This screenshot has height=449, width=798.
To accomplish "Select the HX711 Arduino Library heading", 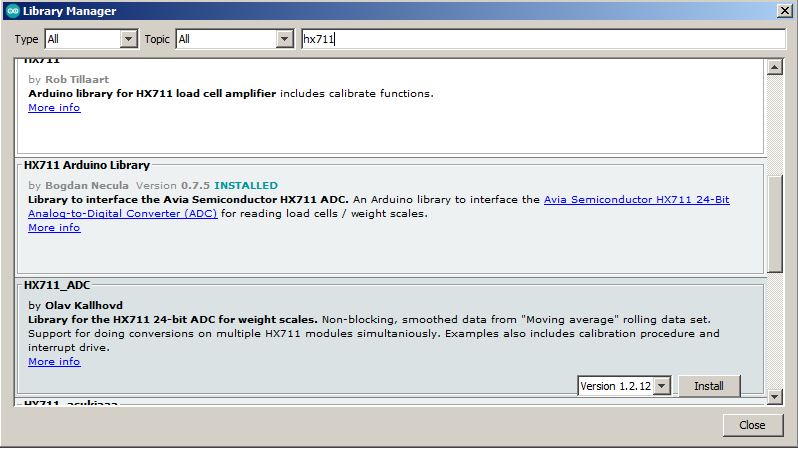I will [87, 165].
